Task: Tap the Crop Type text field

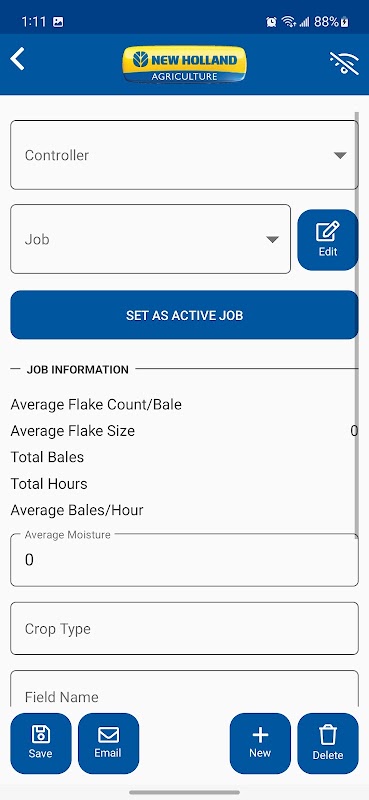Action: pos(184,629)
